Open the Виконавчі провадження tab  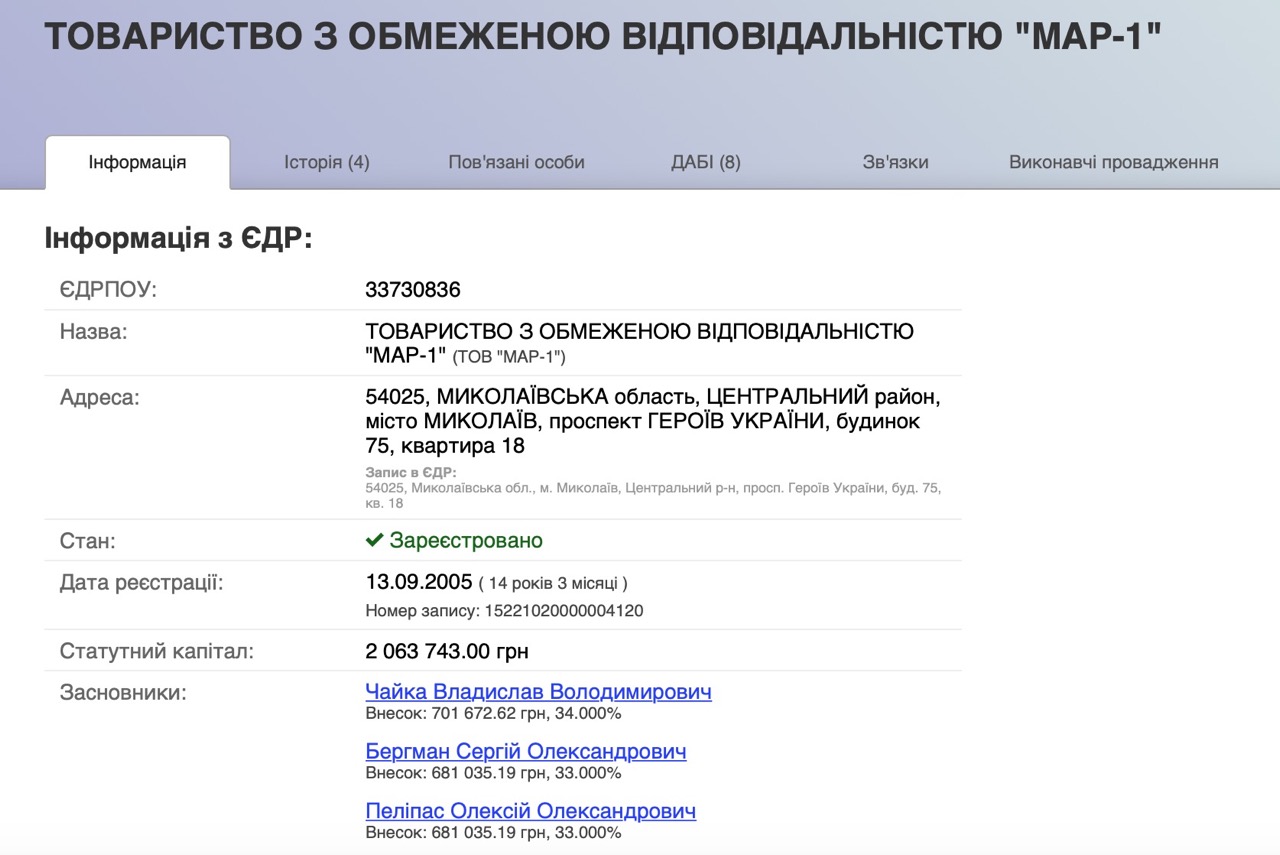[1113, 162]
